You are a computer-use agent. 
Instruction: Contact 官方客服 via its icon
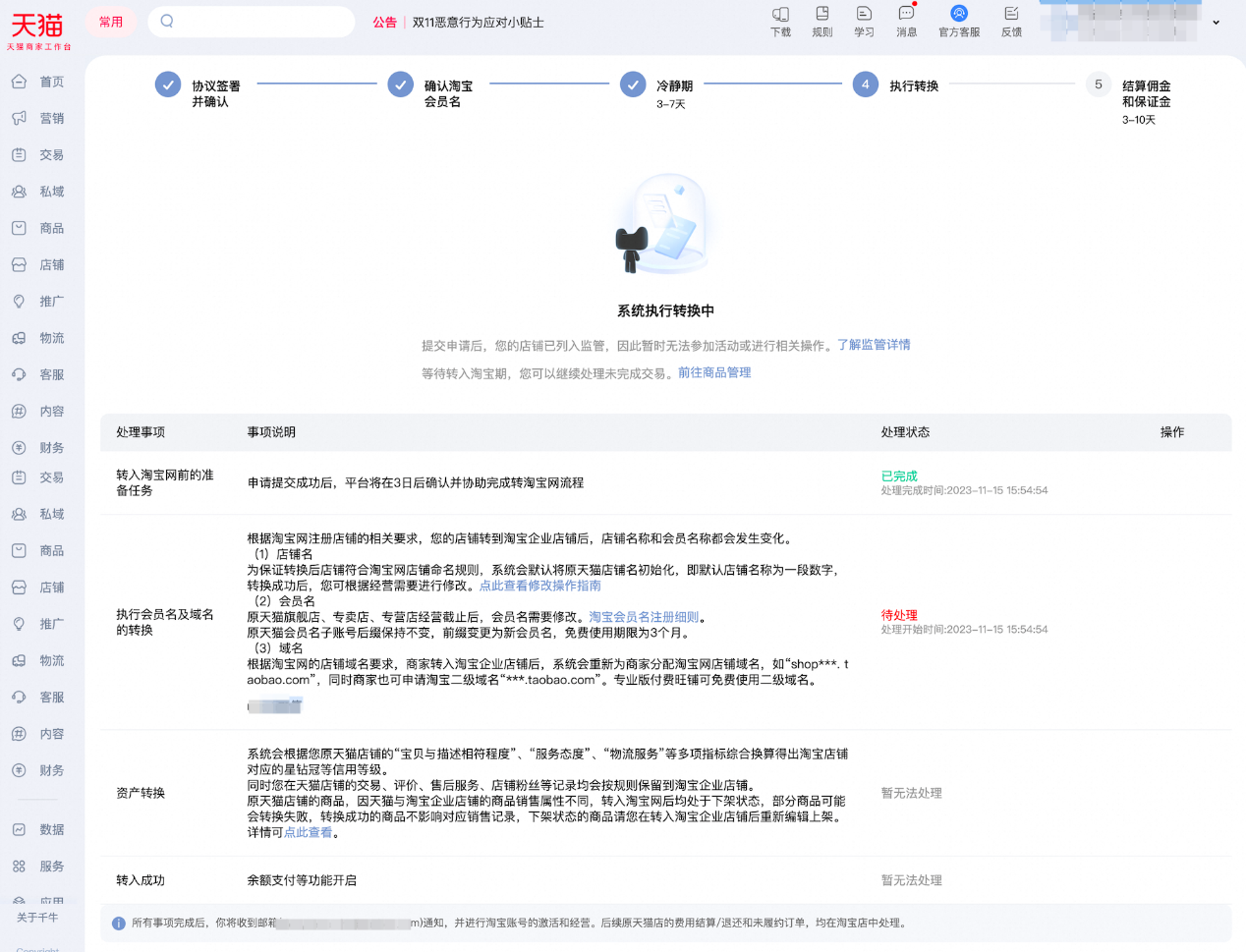958,20
